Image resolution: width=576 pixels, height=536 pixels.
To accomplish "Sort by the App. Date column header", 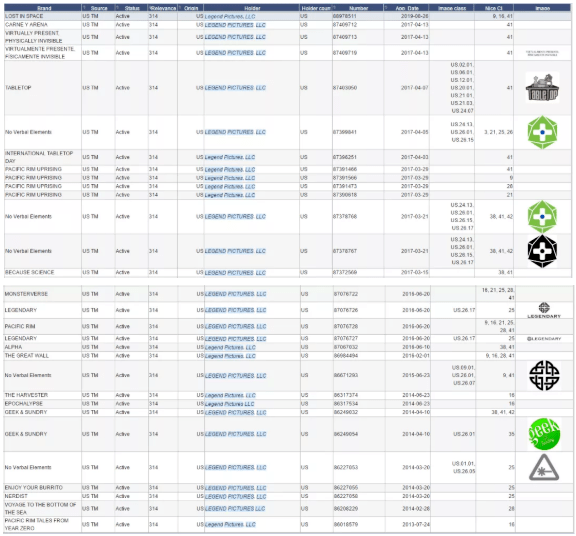I will pyautogui.click(x=407, y=8).
